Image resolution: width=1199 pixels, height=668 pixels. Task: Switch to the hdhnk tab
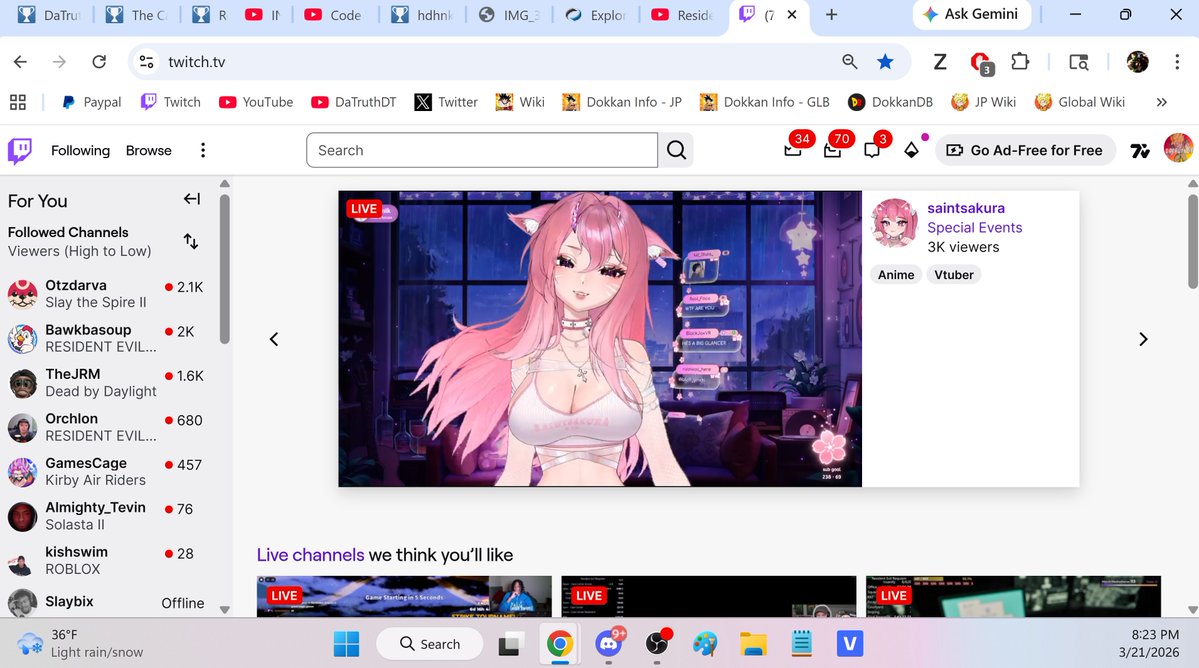click(x=422, y=15)
